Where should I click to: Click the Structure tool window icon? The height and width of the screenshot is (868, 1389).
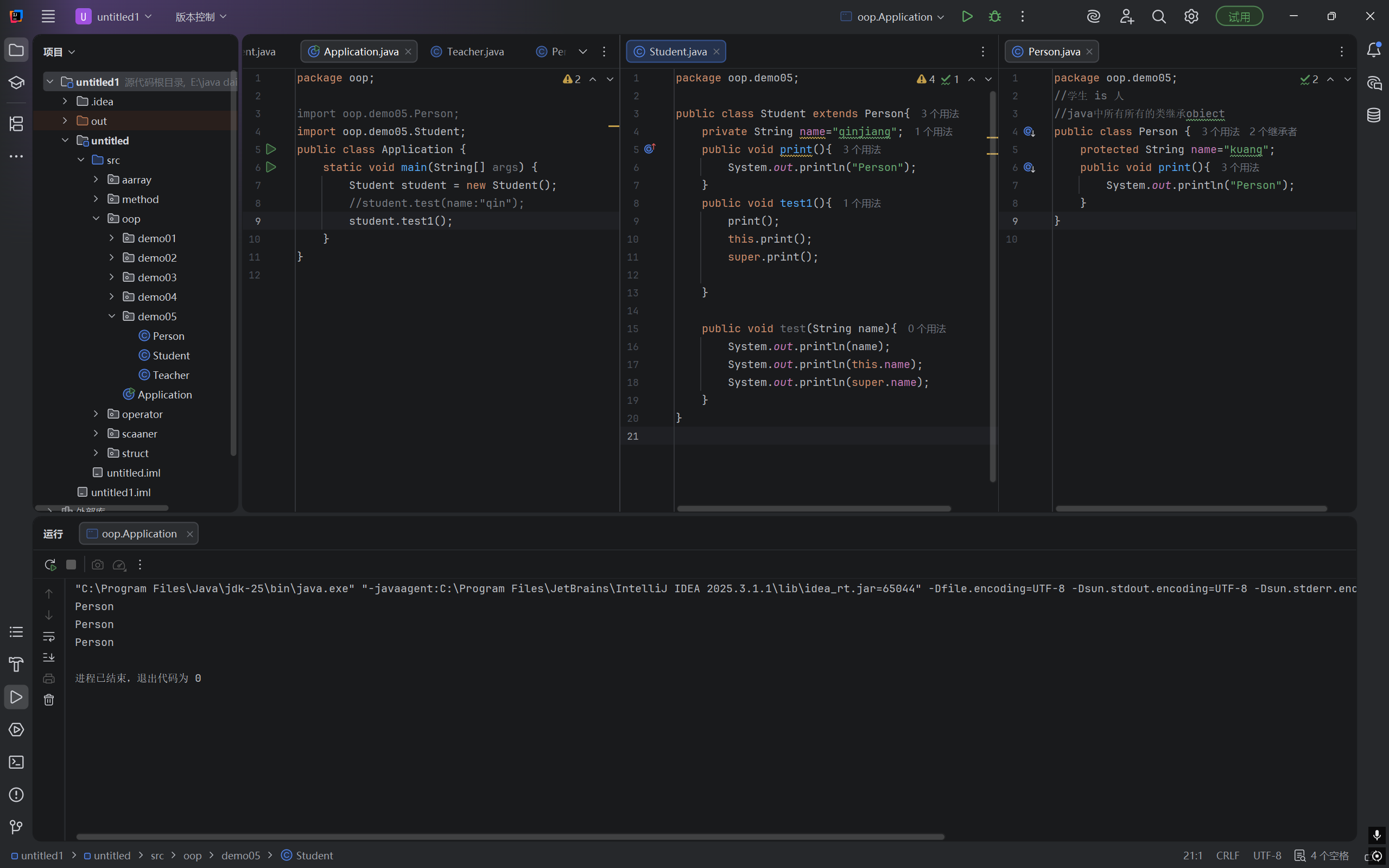pyautogui.click(x=16, y=123)
